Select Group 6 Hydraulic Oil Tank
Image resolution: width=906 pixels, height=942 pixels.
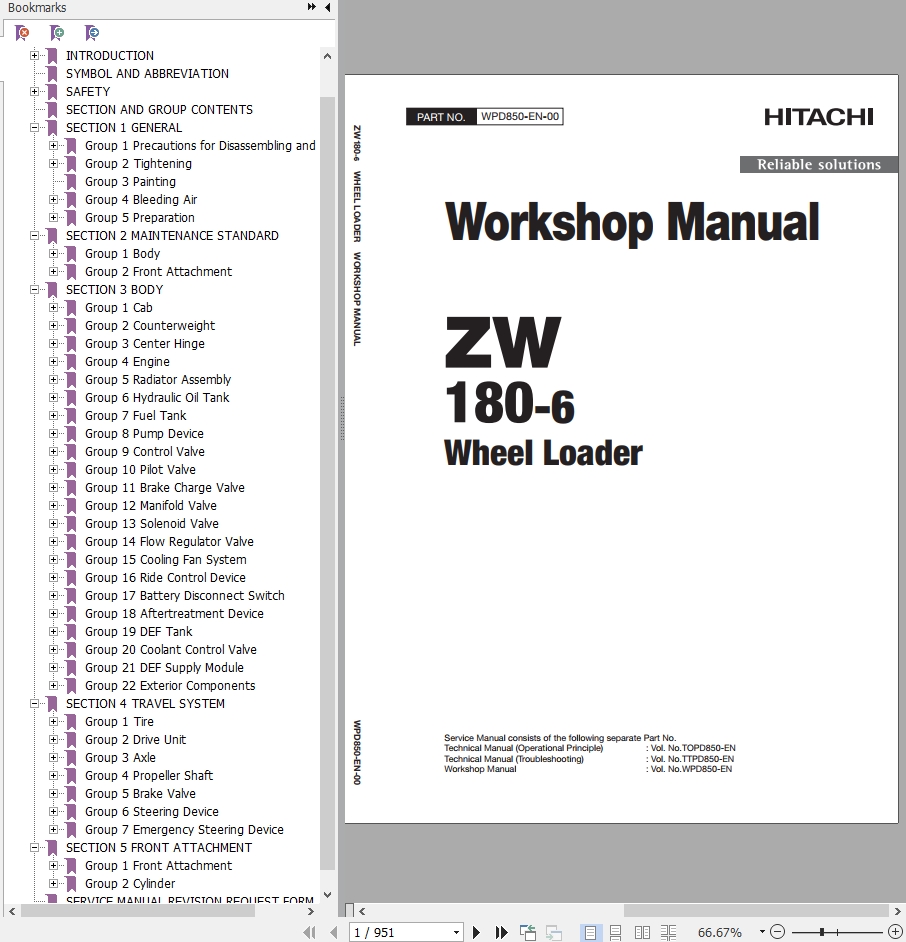157,398
